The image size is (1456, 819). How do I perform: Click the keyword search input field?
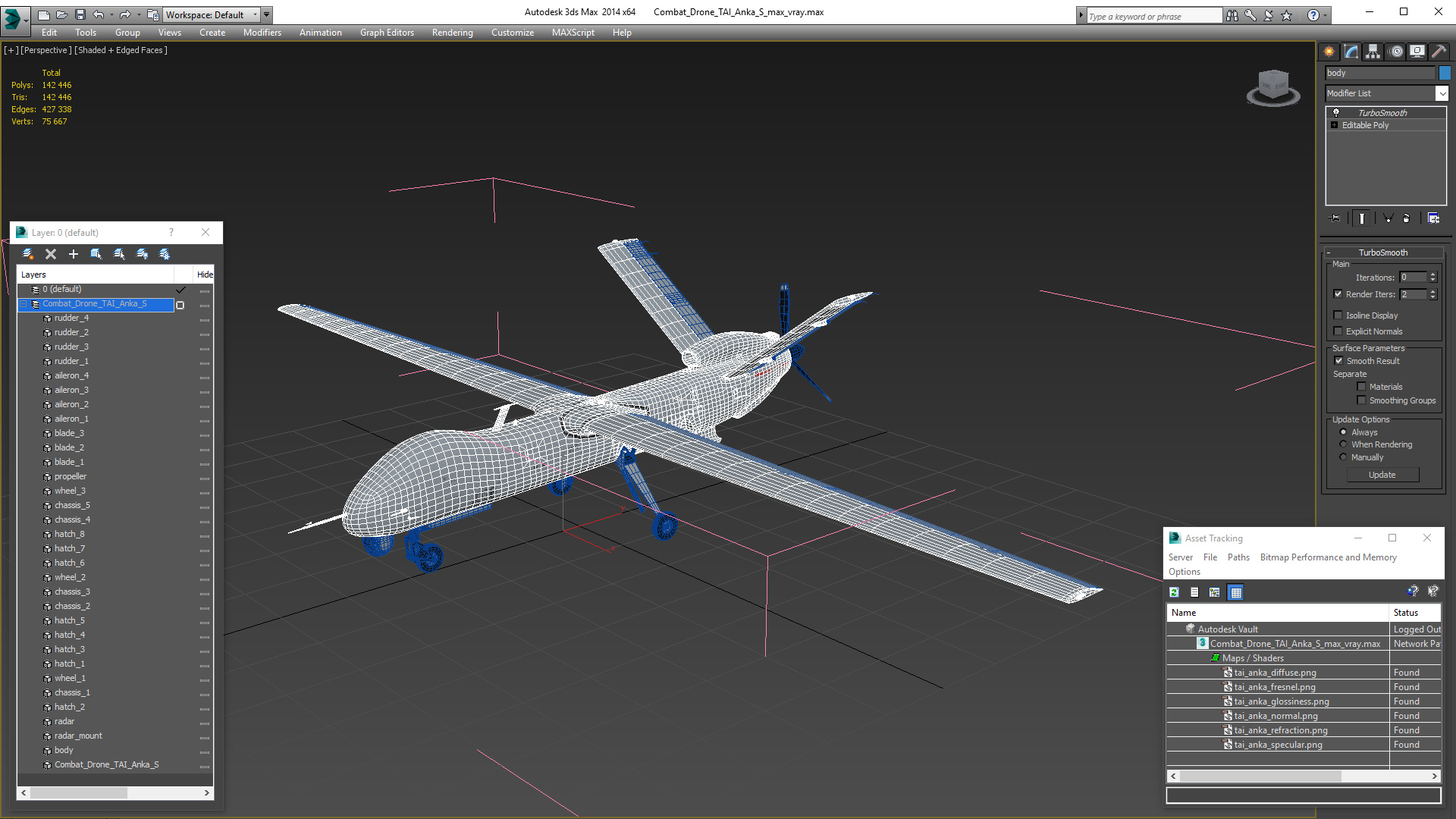[x=1153, y=16]
